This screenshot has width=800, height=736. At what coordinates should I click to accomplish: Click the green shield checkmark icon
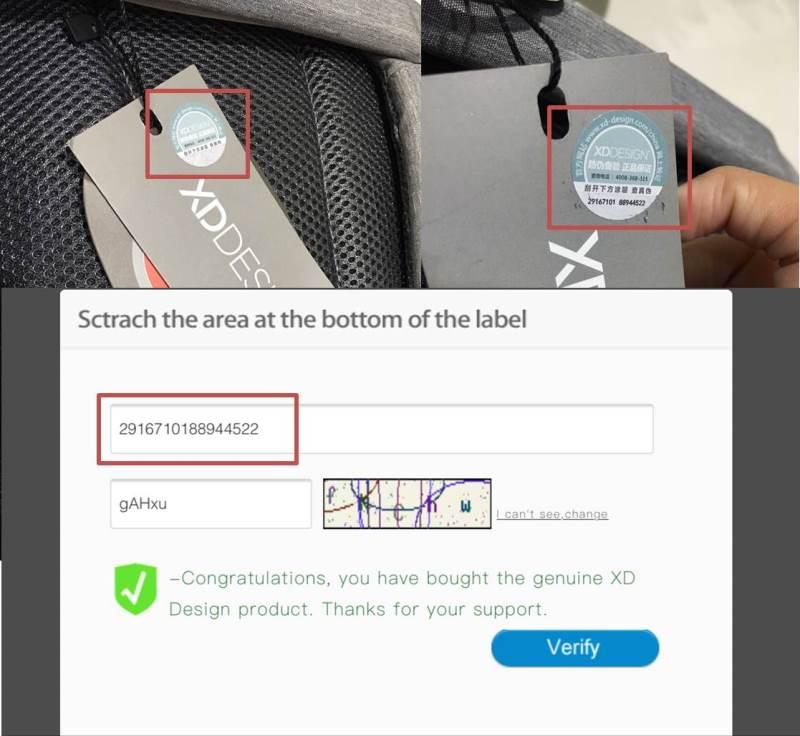coord(135,589)
